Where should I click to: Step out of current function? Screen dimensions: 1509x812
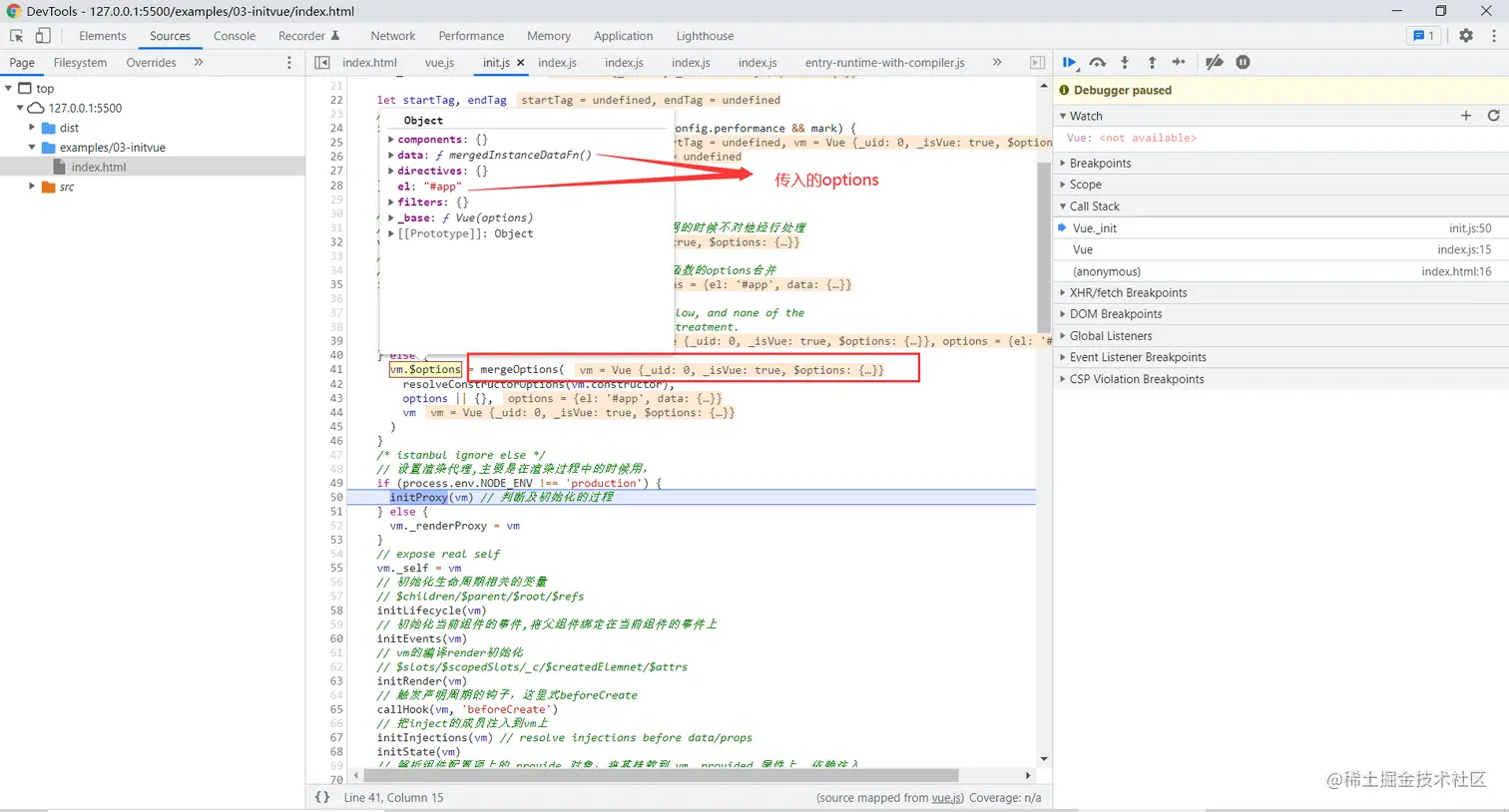1152,62
